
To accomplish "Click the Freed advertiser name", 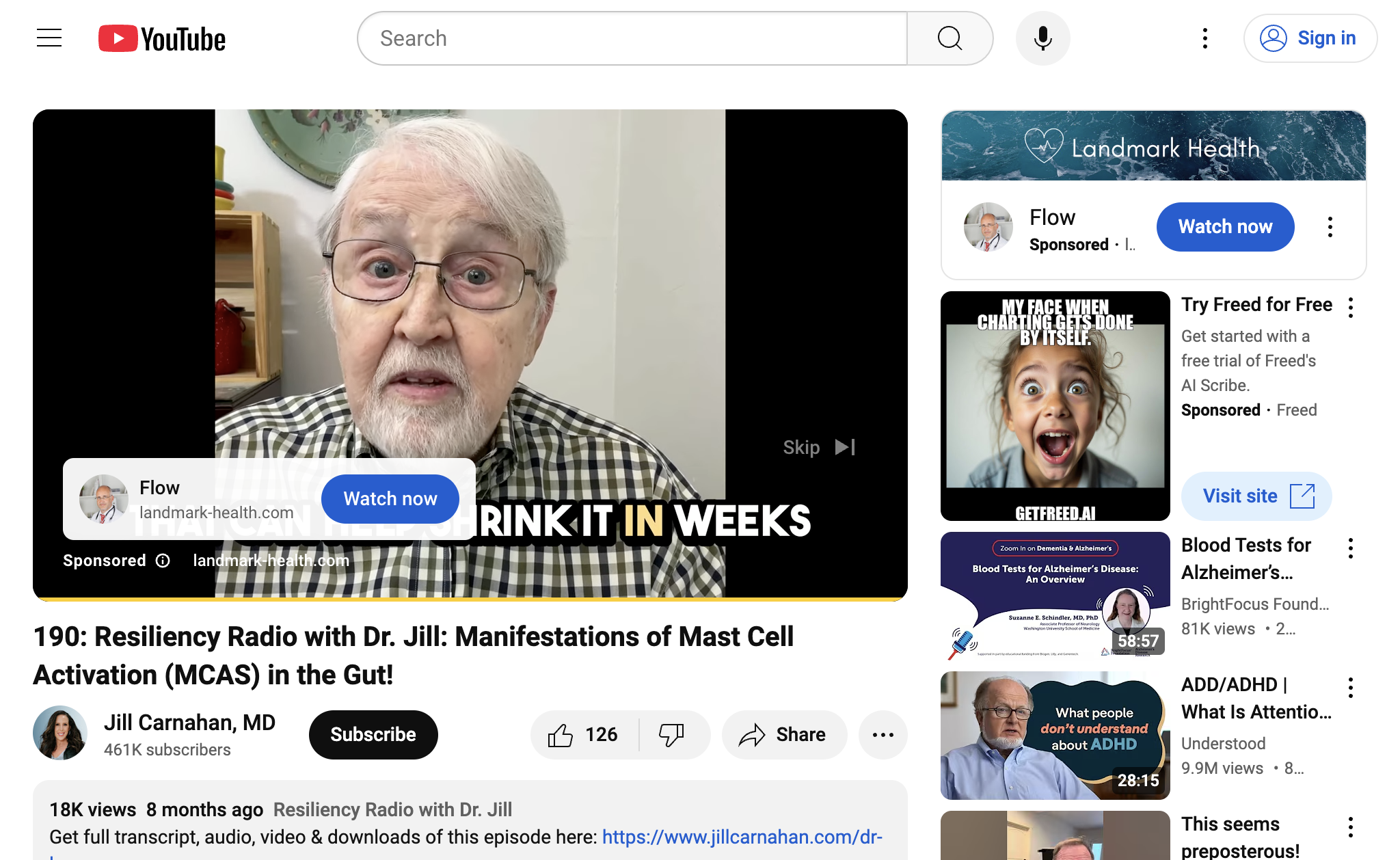I will [1296, 410].
